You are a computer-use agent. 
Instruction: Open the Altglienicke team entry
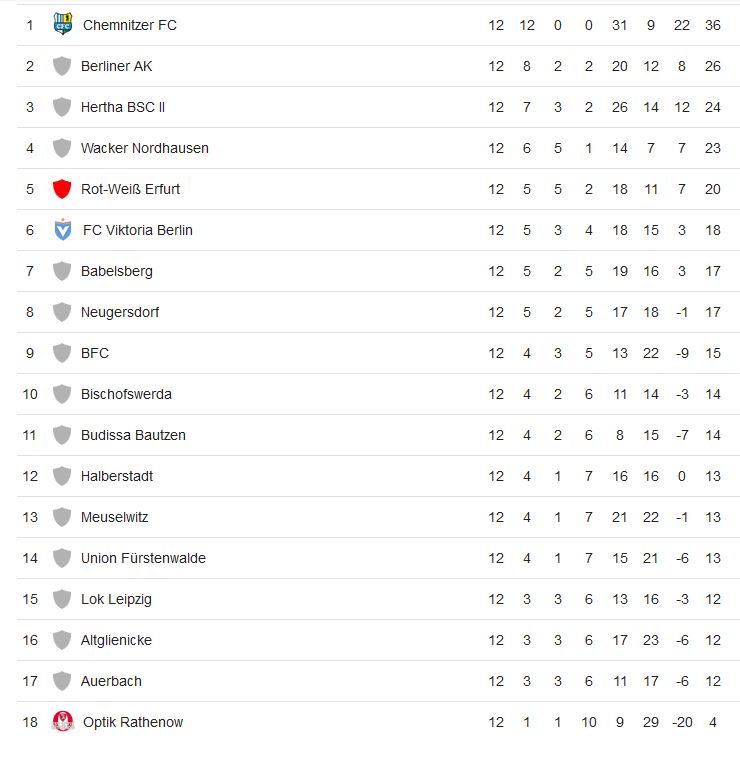(116, 640)
